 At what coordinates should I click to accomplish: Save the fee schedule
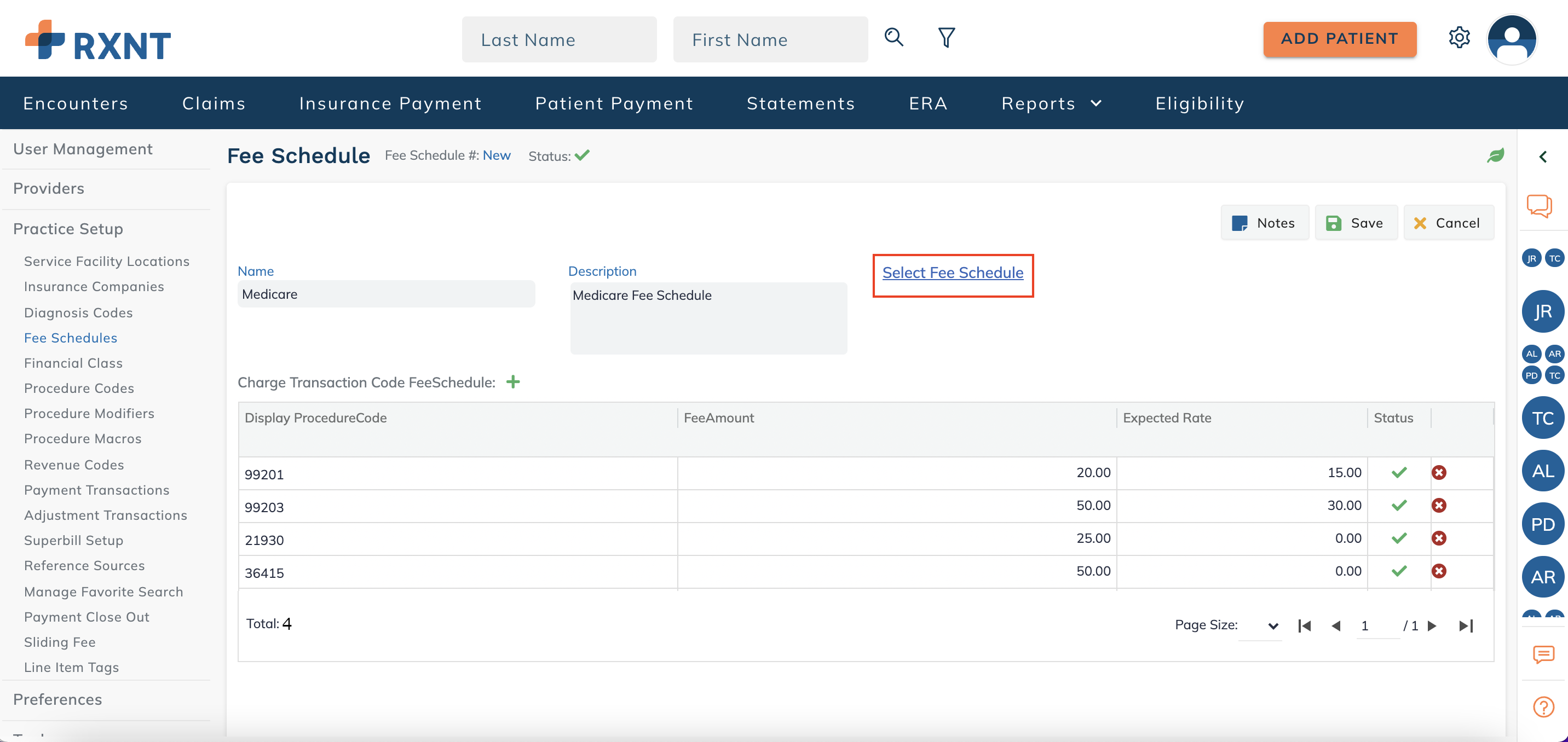tap(1356, 223)
